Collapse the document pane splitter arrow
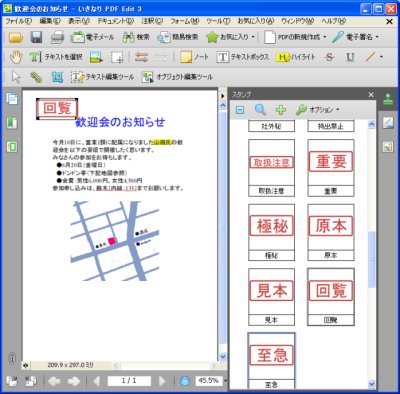The height and width of the screenshot is (394, 400). pos(223,96)
